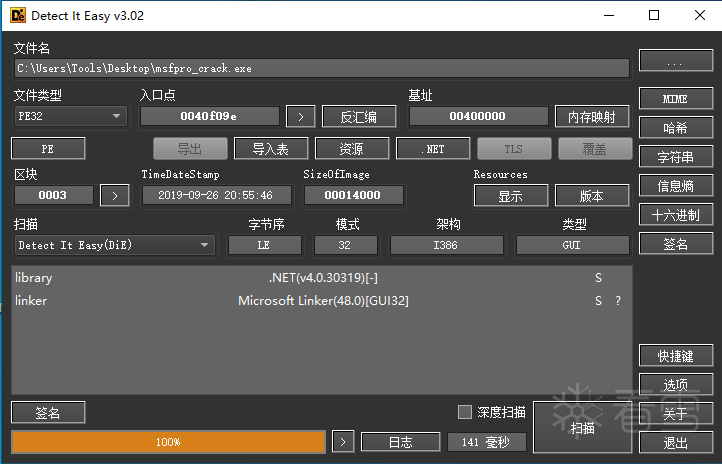Screen dimensions: 722x464
Task: Open the 信息熵 entropy button
Action: 675,186
